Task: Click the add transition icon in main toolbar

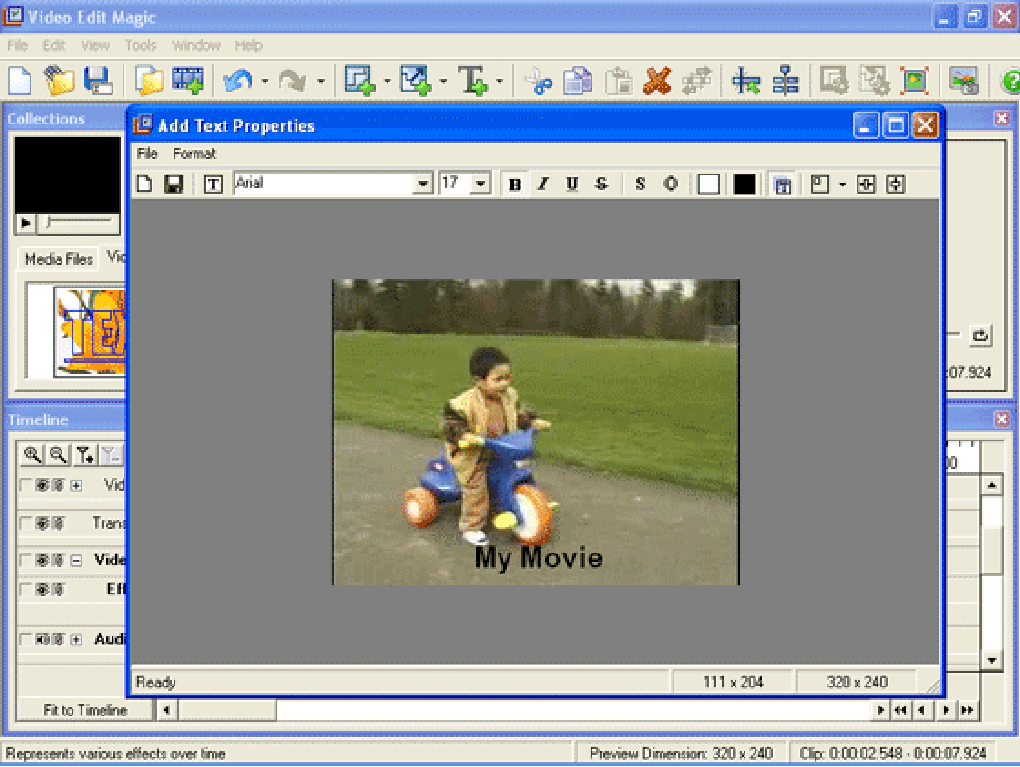Action: click(416, 81)
